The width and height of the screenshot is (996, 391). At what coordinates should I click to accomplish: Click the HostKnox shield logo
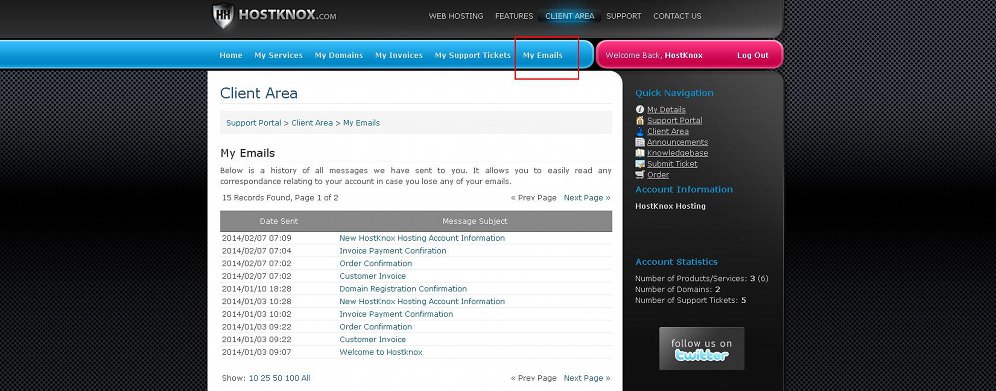point(223,16)
